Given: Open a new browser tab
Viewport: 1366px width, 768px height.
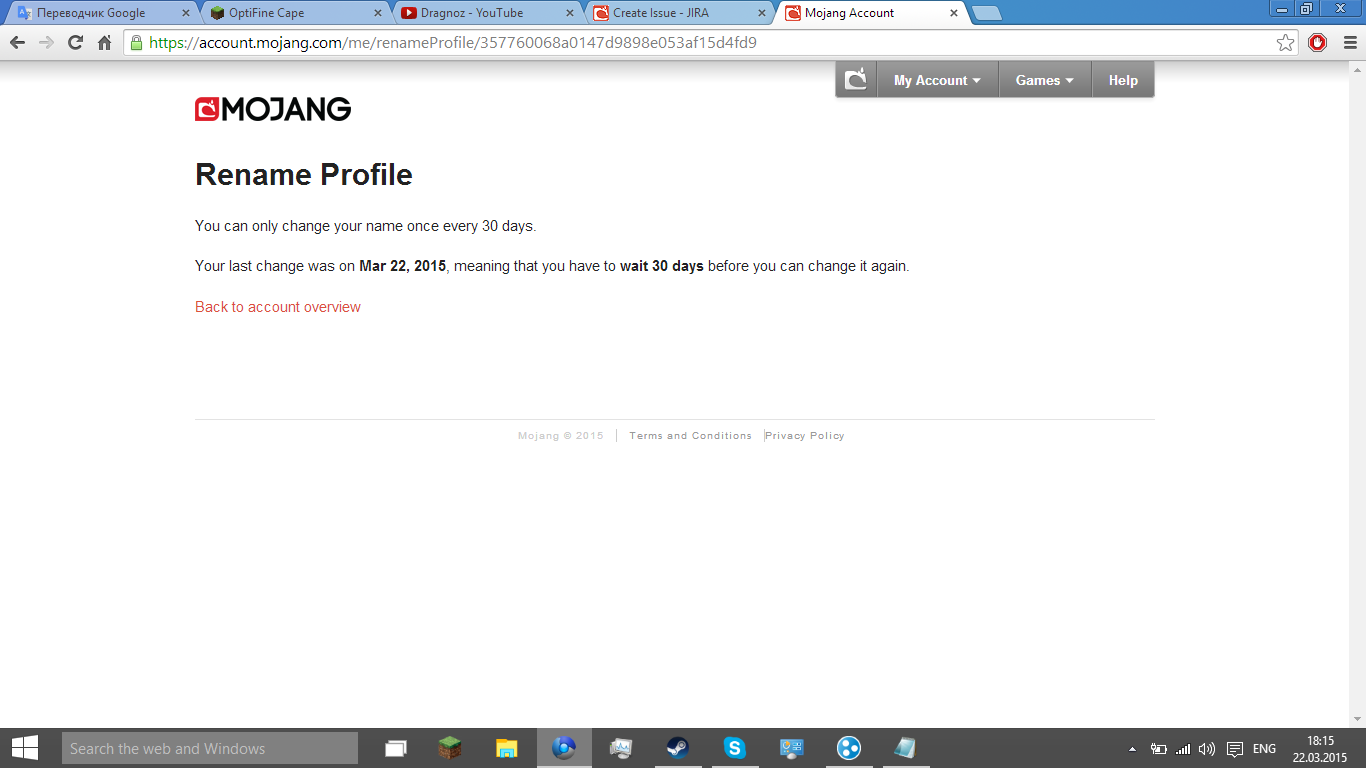Looking at the screenshot, I should pos(987,13).
